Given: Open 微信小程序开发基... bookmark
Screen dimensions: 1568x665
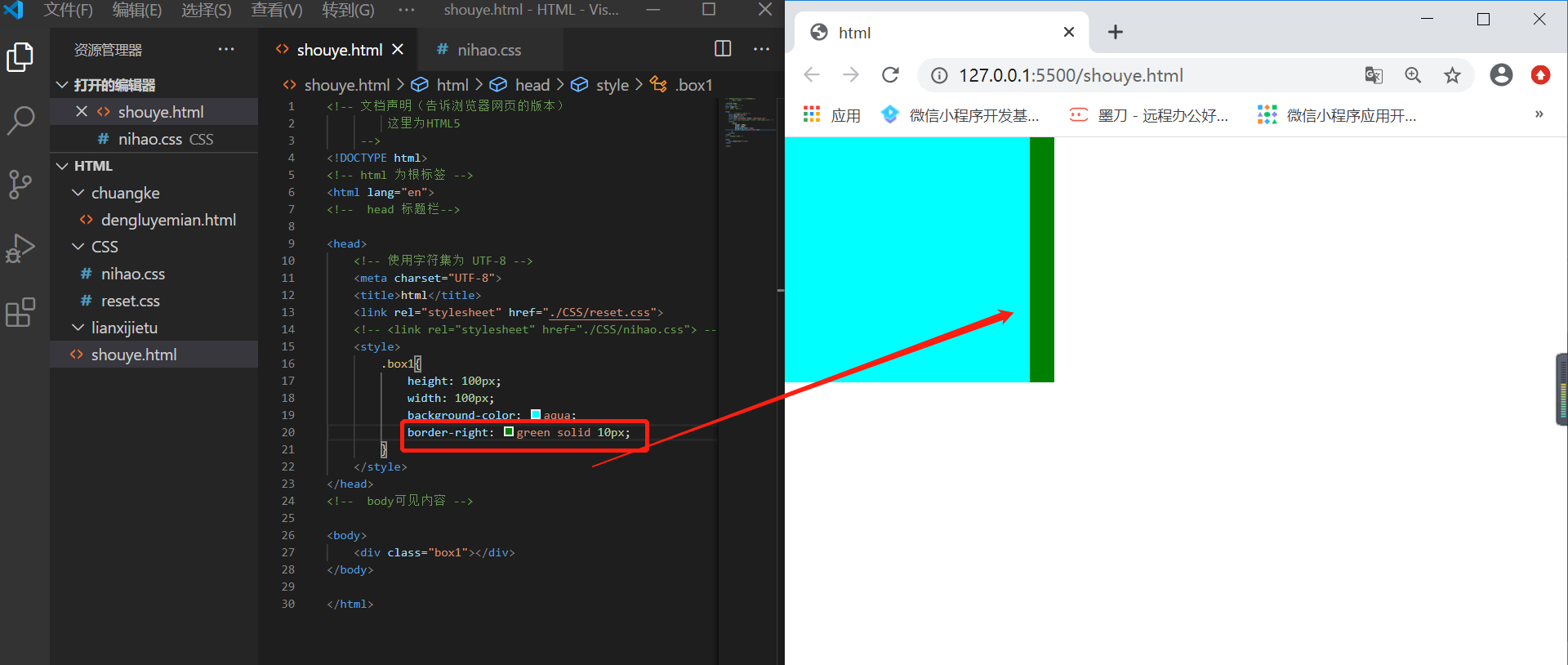Looking at the screenshot, I should [x=960, y=115].
